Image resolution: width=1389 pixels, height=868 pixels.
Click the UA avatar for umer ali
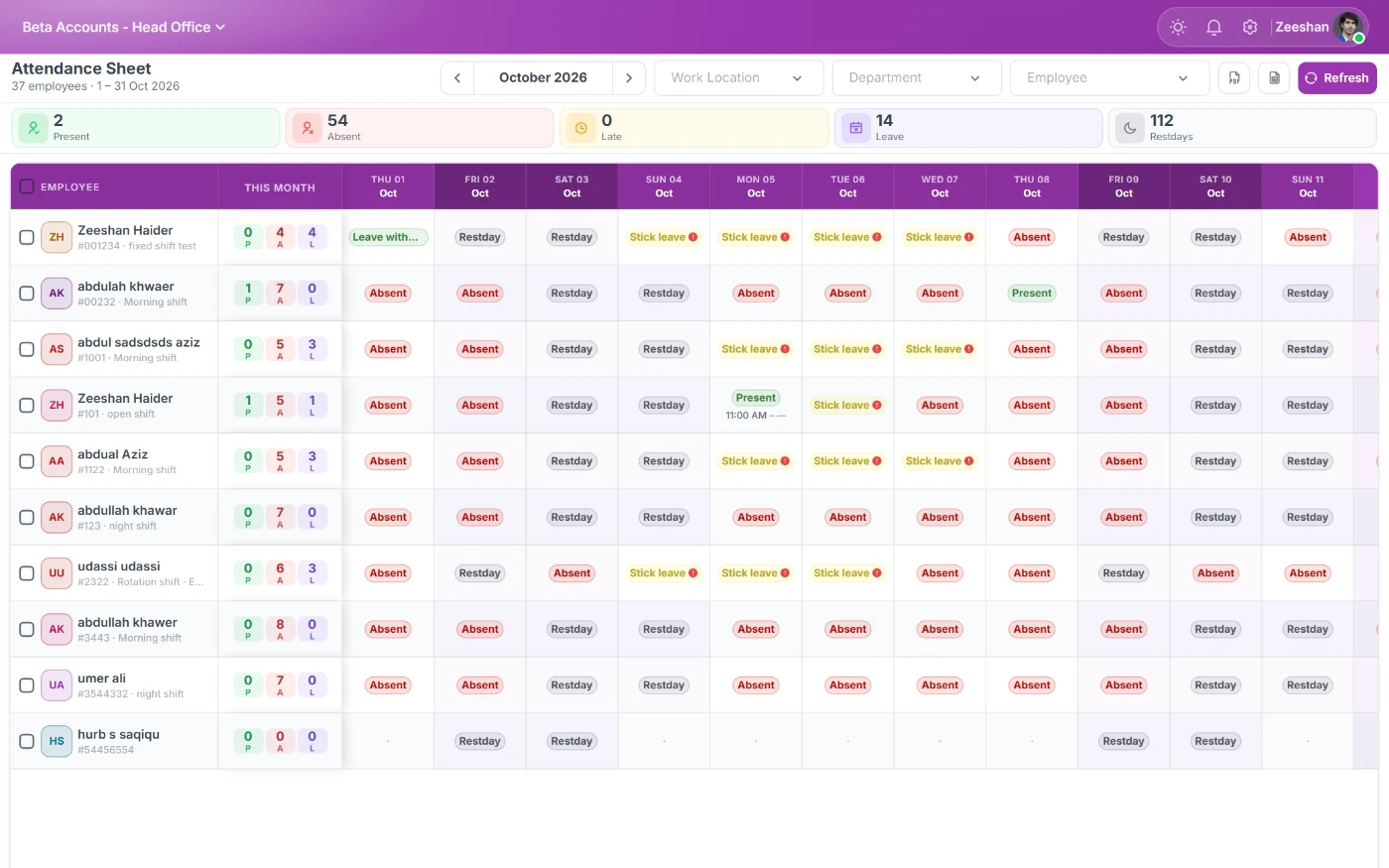57,685
